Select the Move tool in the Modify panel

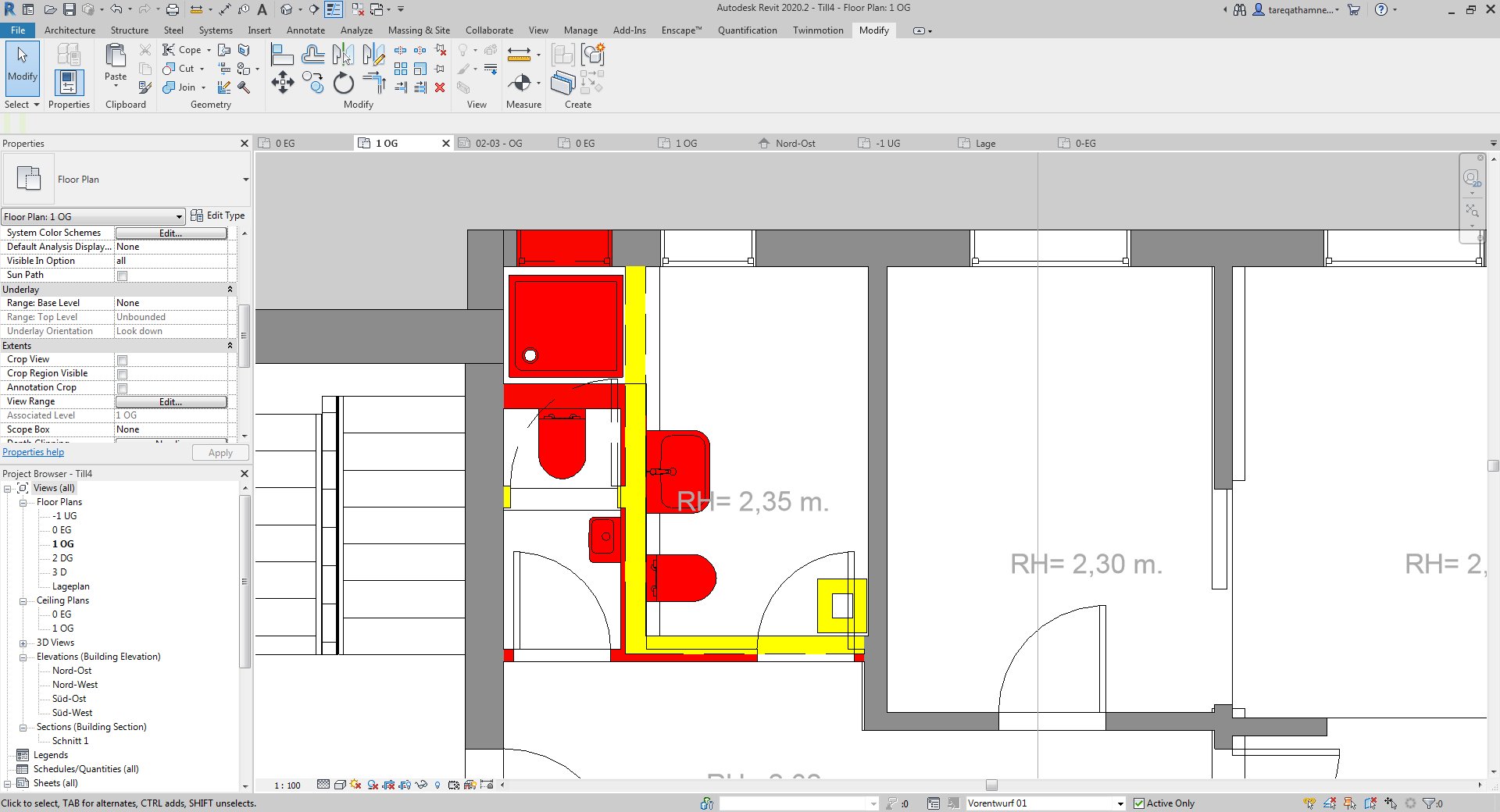click(x=283, y=83)
